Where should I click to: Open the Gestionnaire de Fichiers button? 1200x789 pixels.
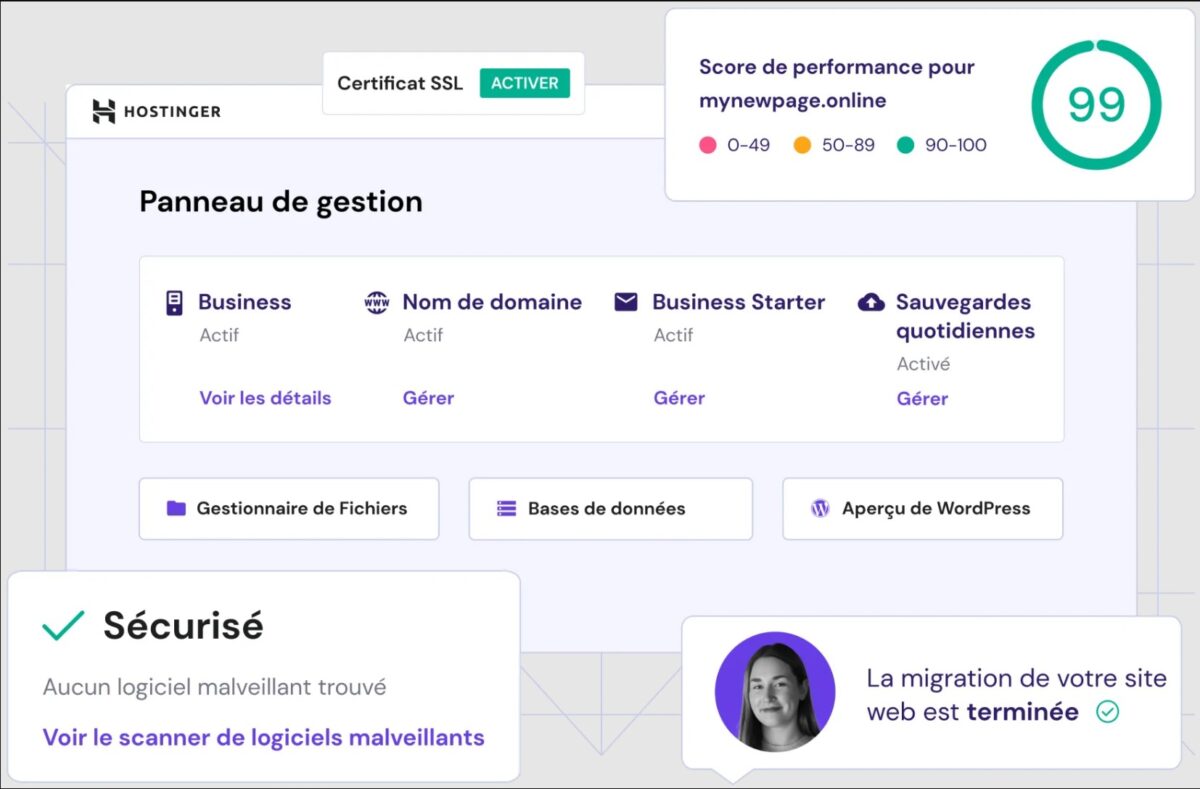coord(289,508)
